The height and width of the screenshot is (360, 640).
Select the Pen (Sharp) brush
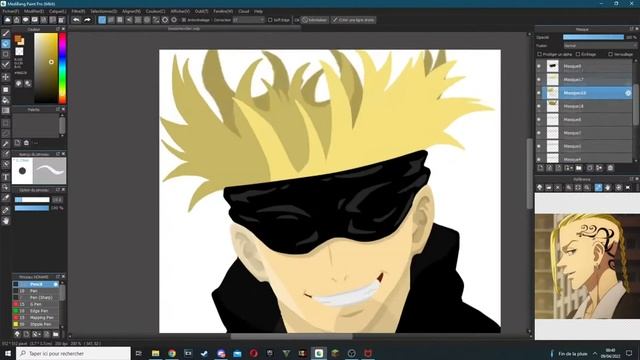tap(36, 298)
